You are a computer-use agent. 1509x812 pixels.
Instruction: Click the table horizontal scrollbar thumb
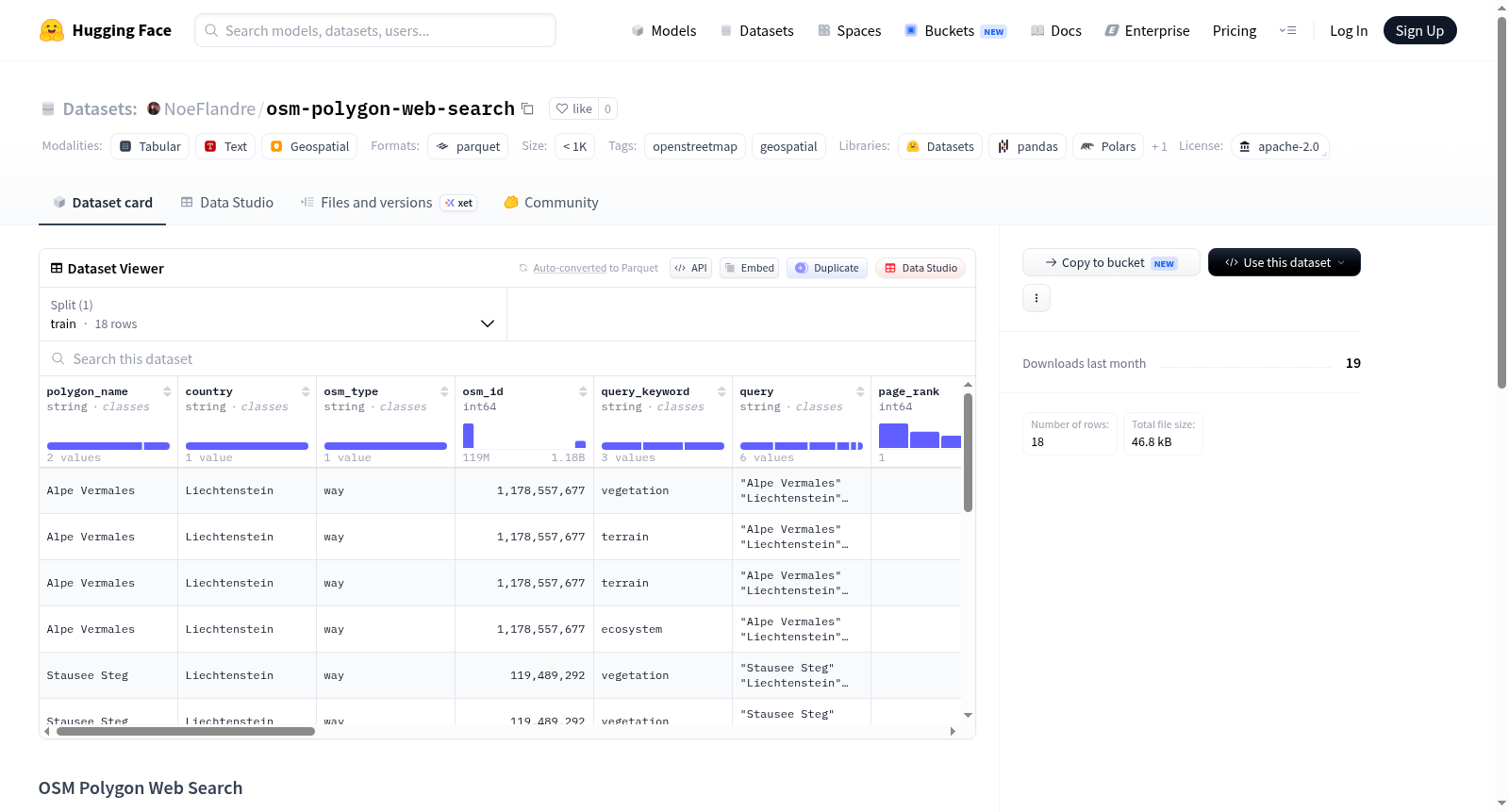186,731
